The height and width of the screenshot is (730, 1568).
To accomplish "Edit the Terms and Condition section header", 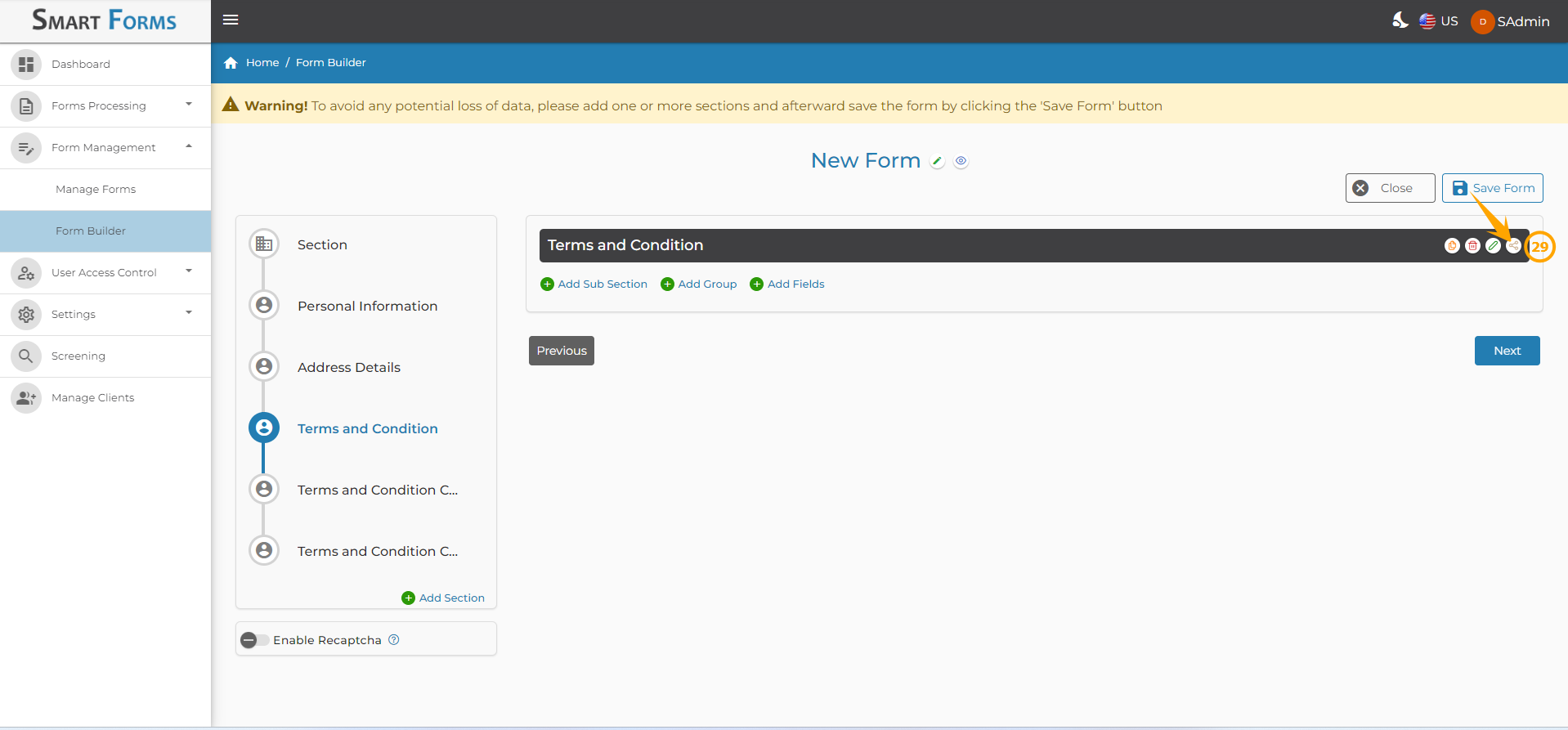I will point(1493,245).
